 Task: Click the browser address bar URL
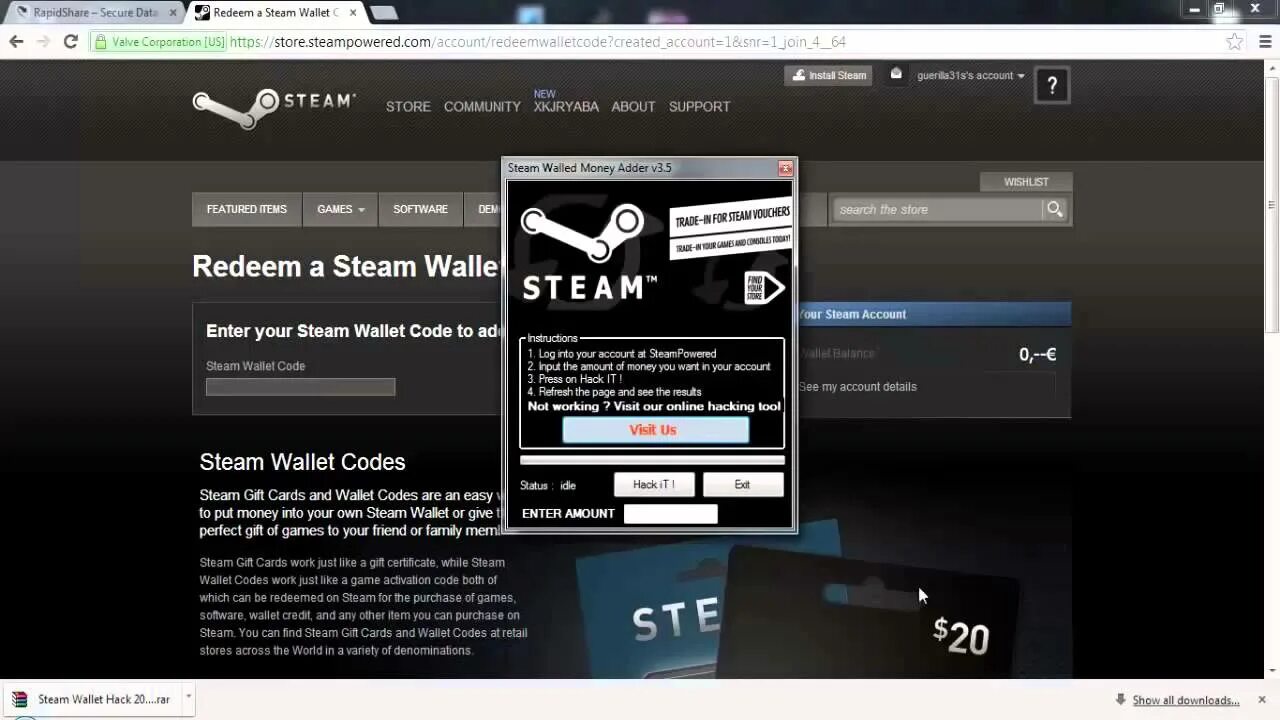(538, 42)
